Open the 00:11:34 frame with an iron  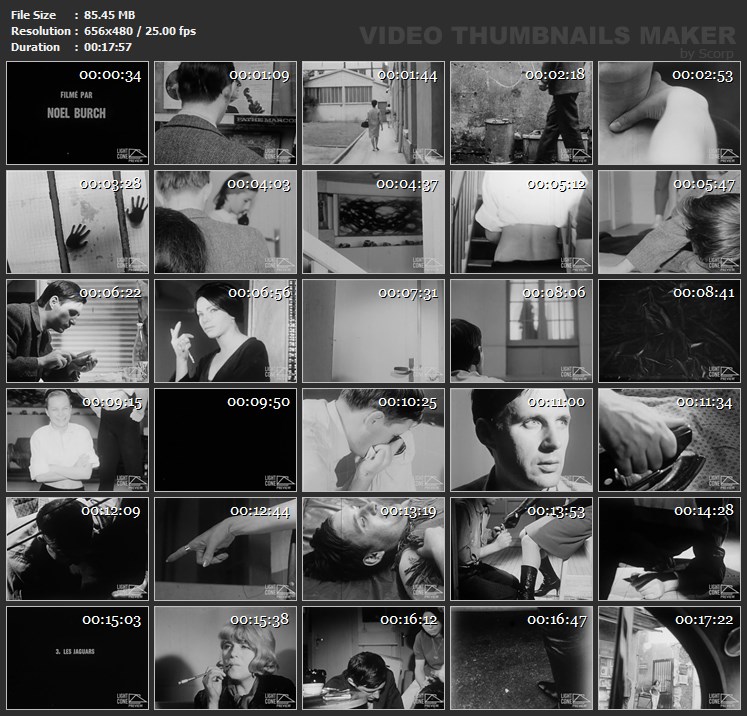669,440
